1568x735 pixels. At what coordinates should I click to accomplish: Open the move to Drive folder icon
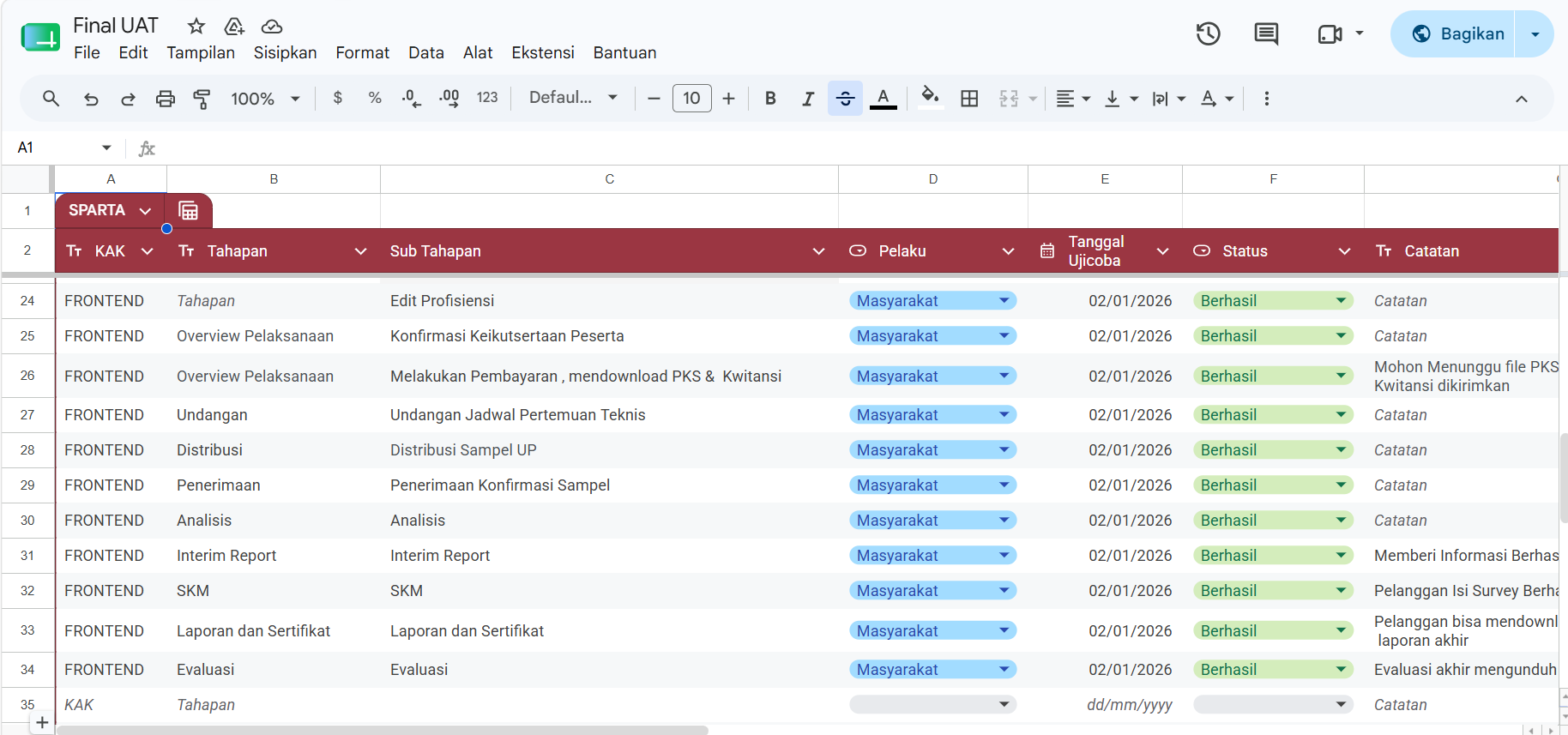(234, 27)
